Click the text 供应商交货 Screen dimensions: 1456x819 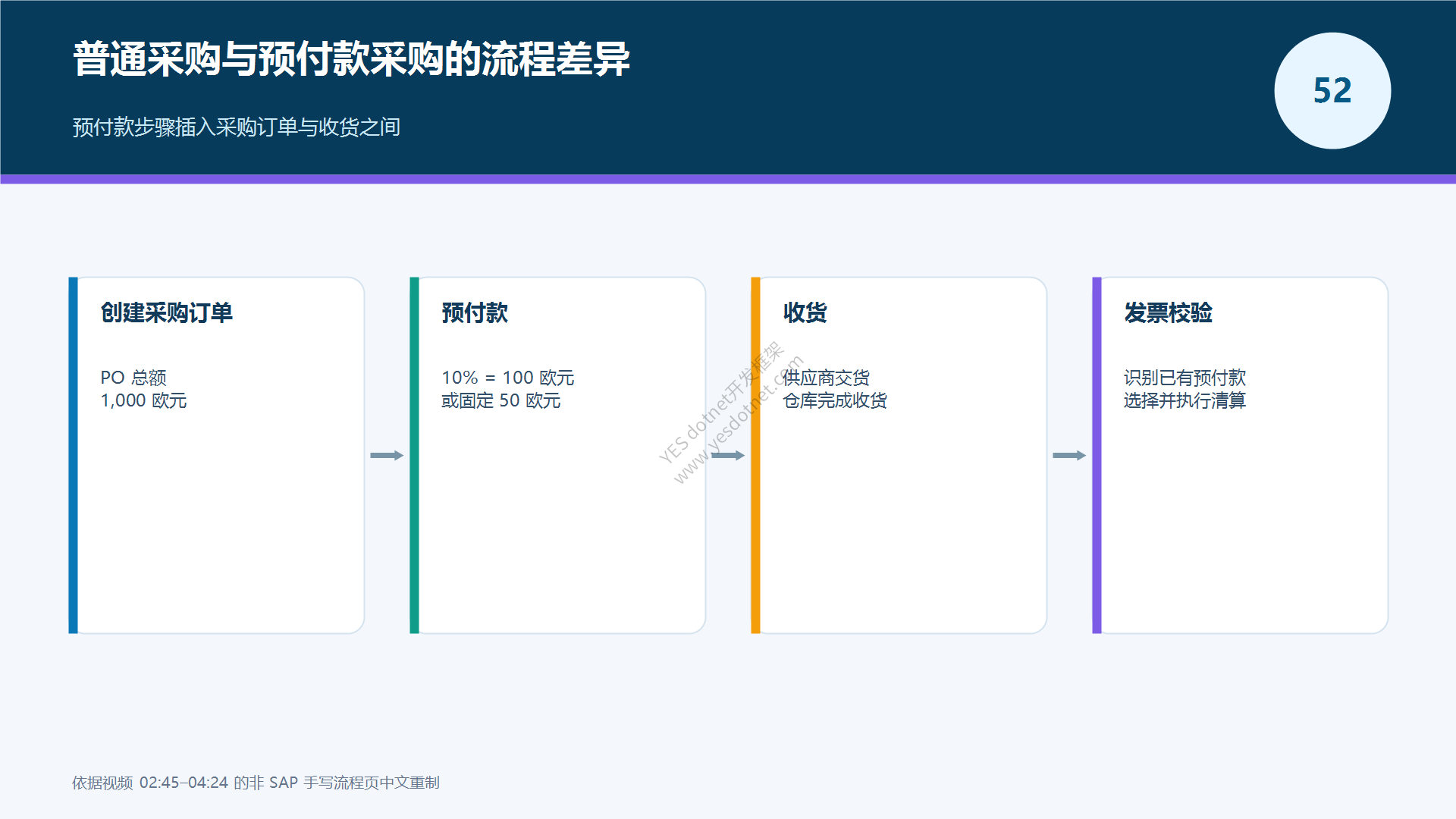pos(826,378)
